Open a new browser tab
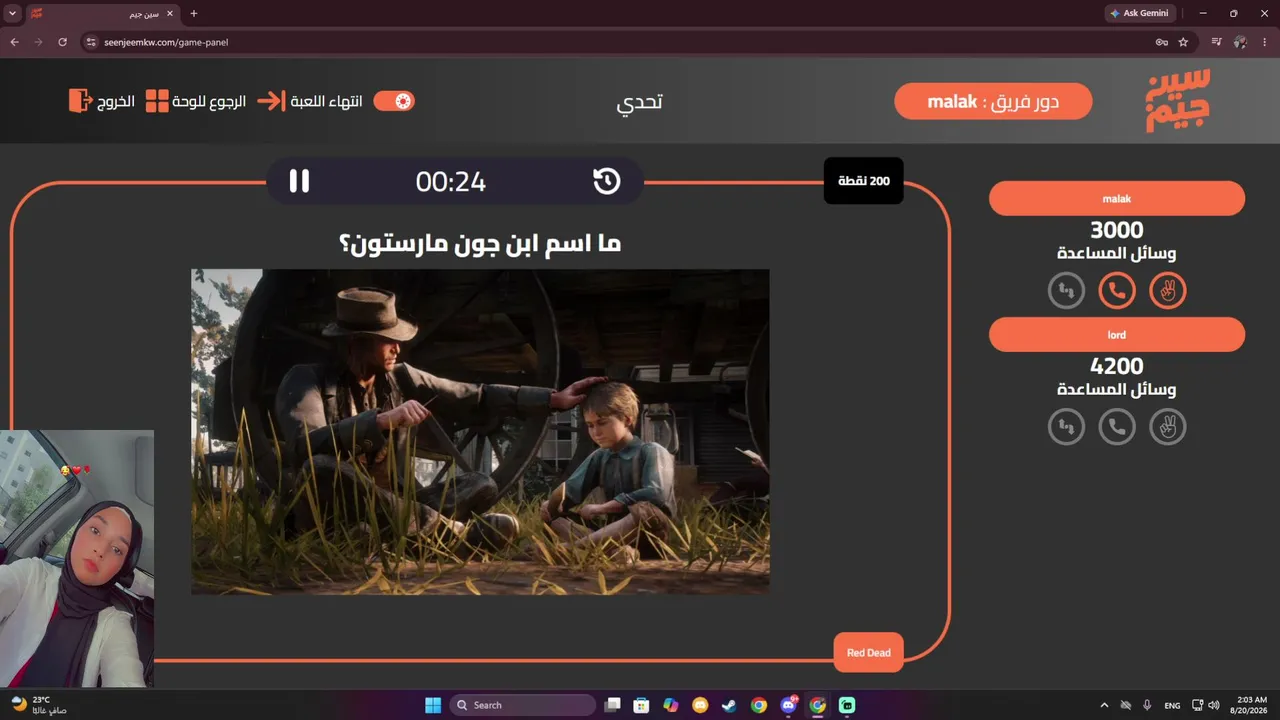The image size is (1280, 720). (x=194, y=14)
